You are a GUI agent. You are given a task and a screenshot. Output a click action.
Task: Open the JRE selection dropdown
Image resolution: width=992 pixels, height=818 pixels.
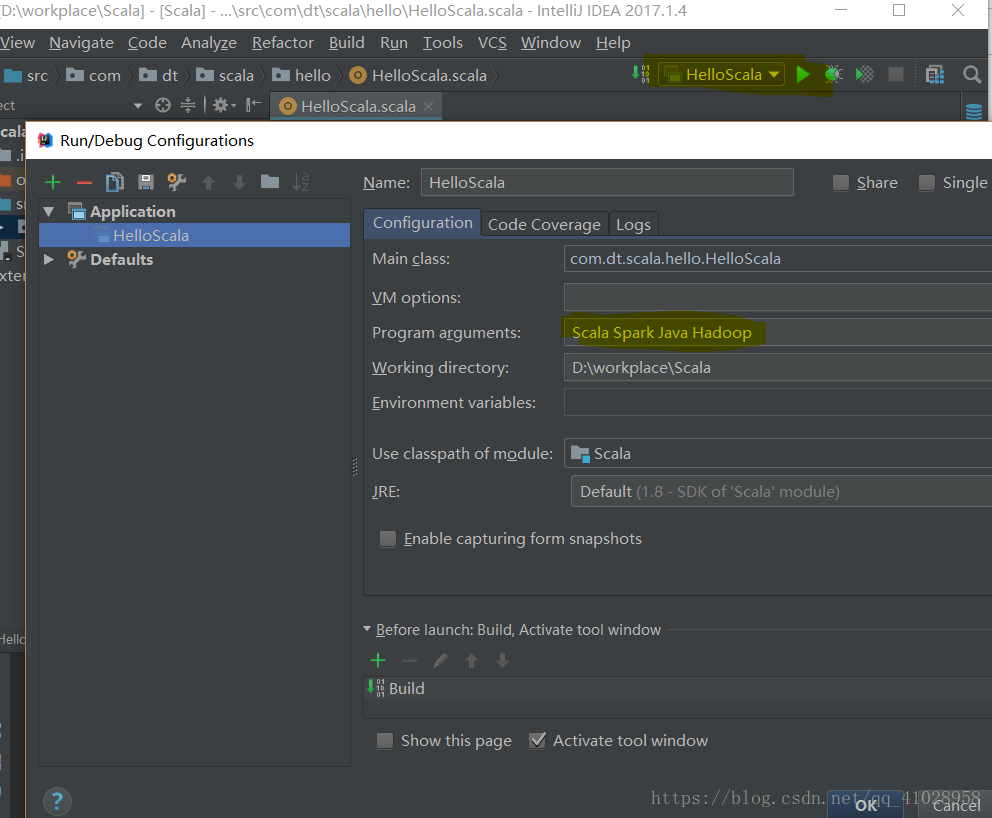[x=782, y=492]
